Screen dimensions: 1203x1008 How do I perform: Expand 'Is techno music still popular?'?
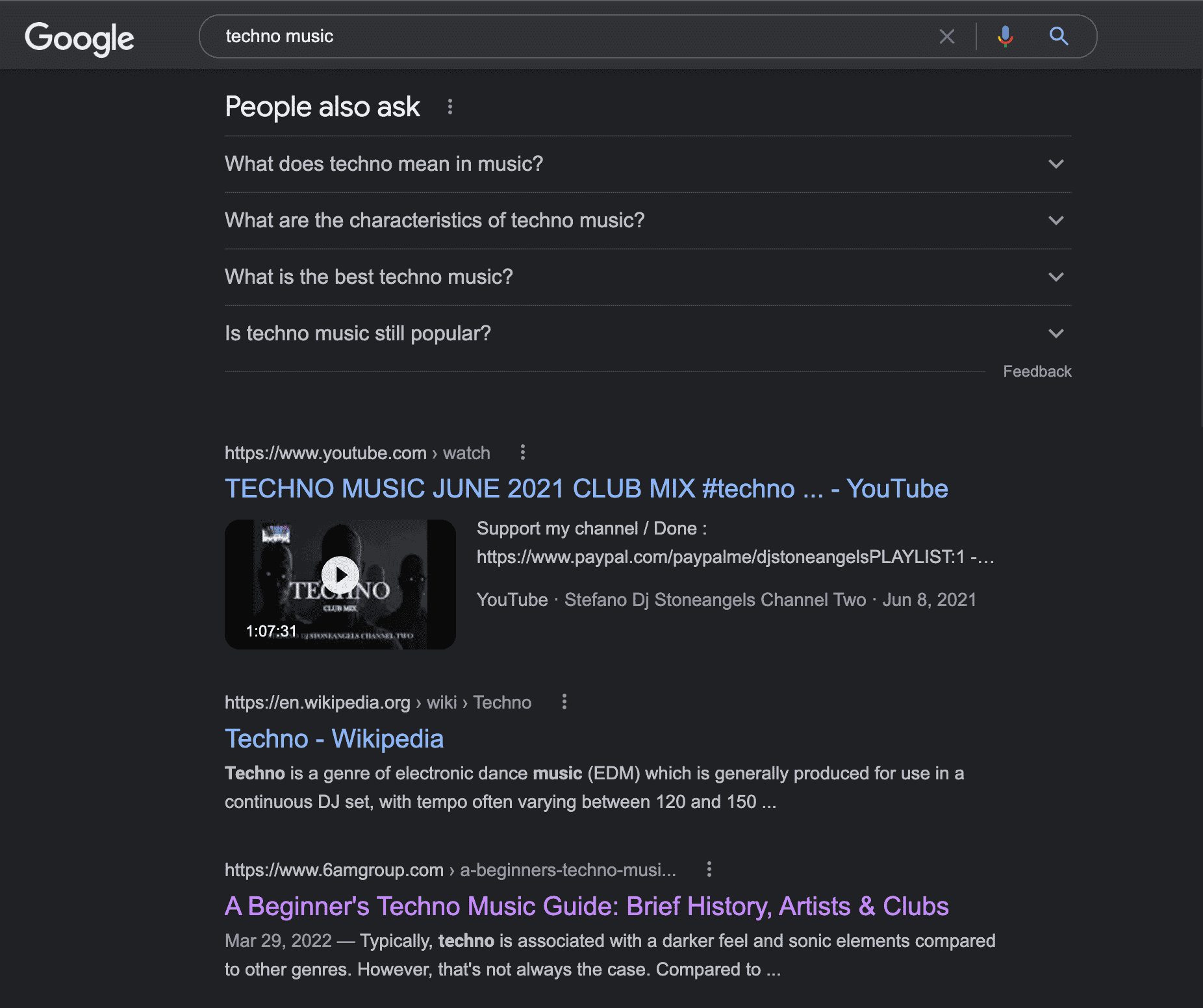(x=648, y=333)
